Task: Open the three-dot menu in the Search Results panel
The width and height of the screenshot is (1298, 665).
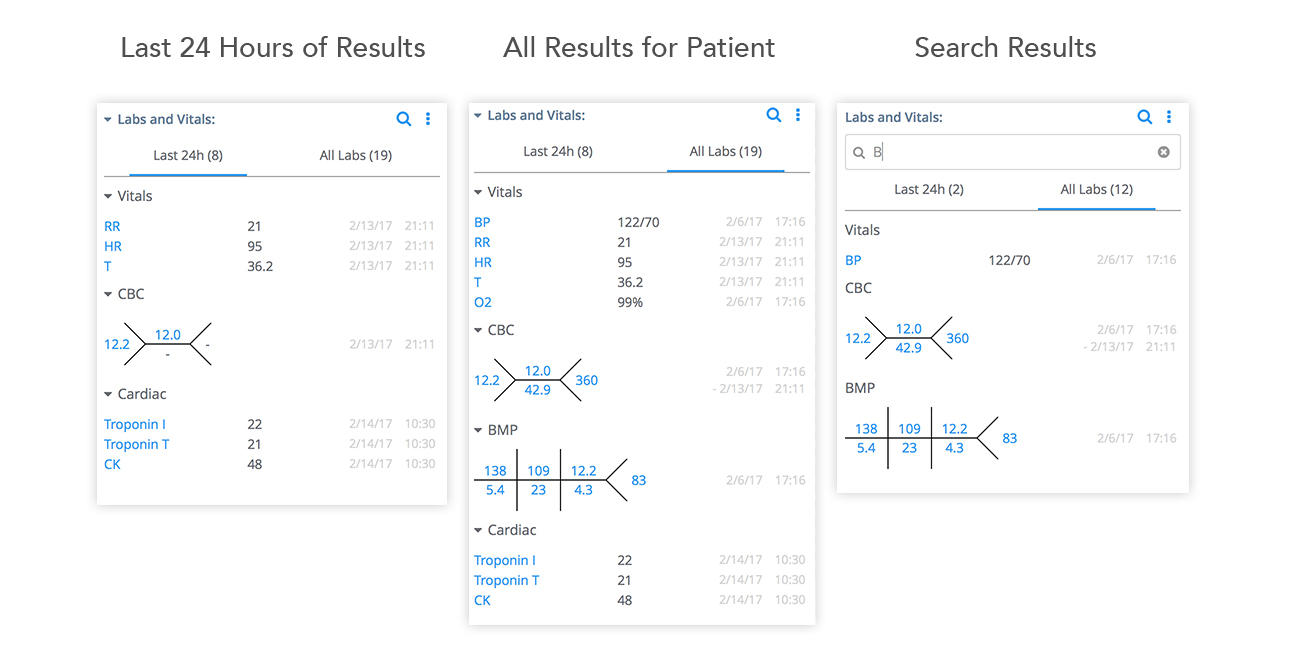Action: click(x=1169, y=117)
